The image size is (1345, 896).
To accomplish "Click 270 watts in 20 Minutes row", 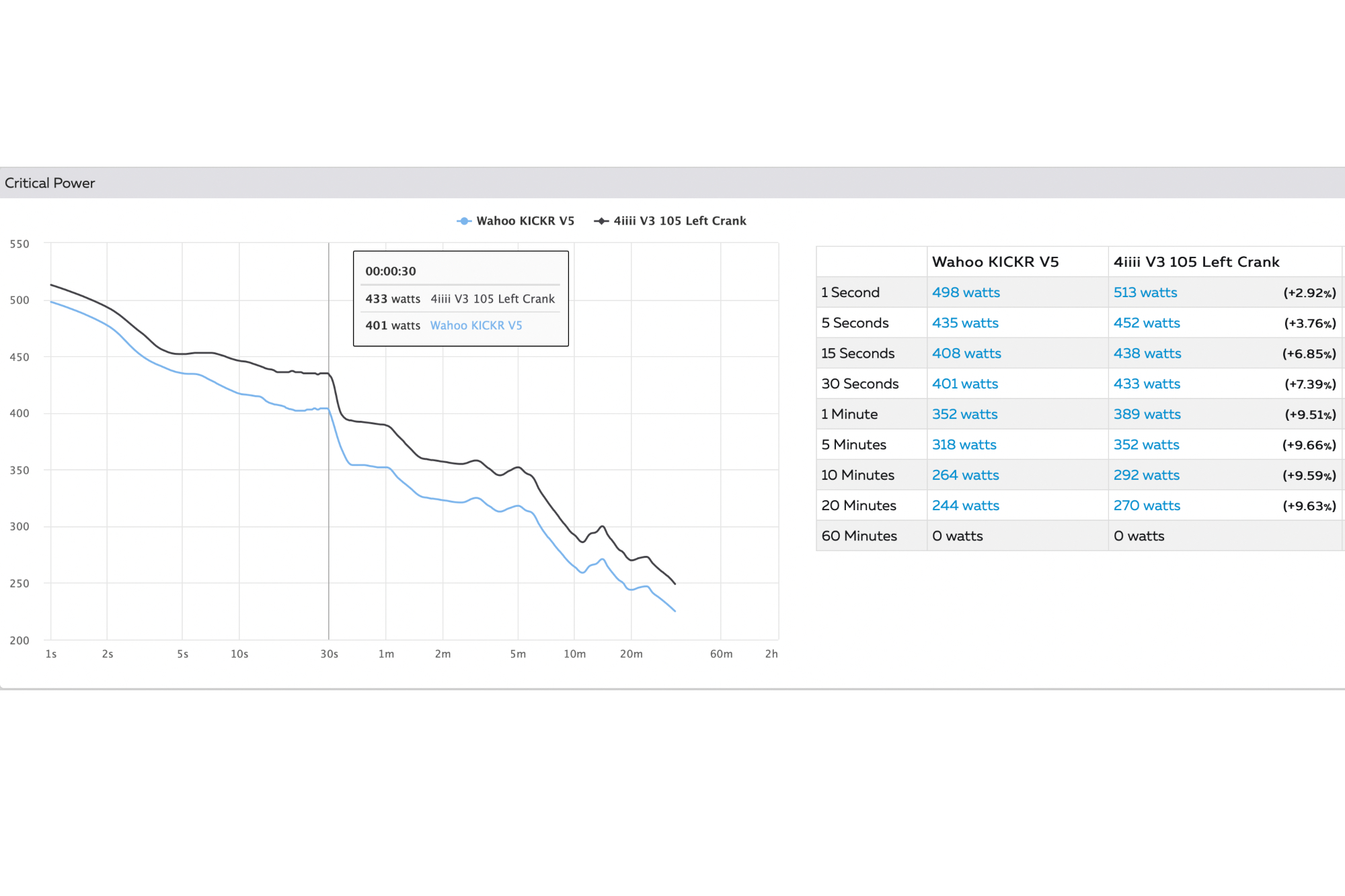I will tap(1147, 505).
